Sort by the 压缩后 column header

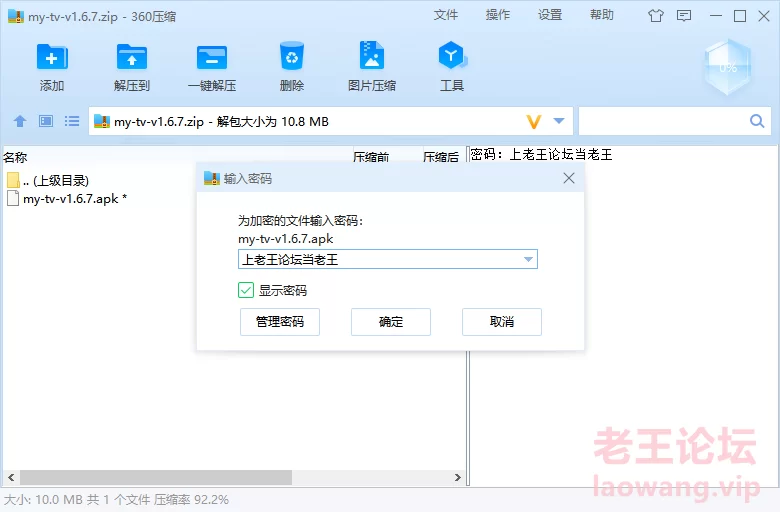[x=441, y=157]
